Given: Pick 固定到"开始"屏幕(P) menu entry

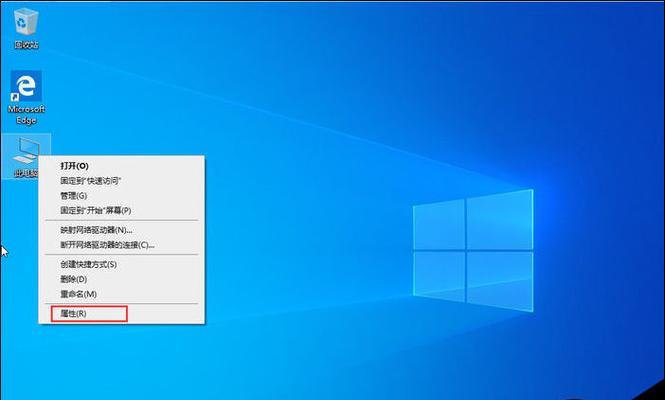Looking at the screenshot, I should click(95, 211).
